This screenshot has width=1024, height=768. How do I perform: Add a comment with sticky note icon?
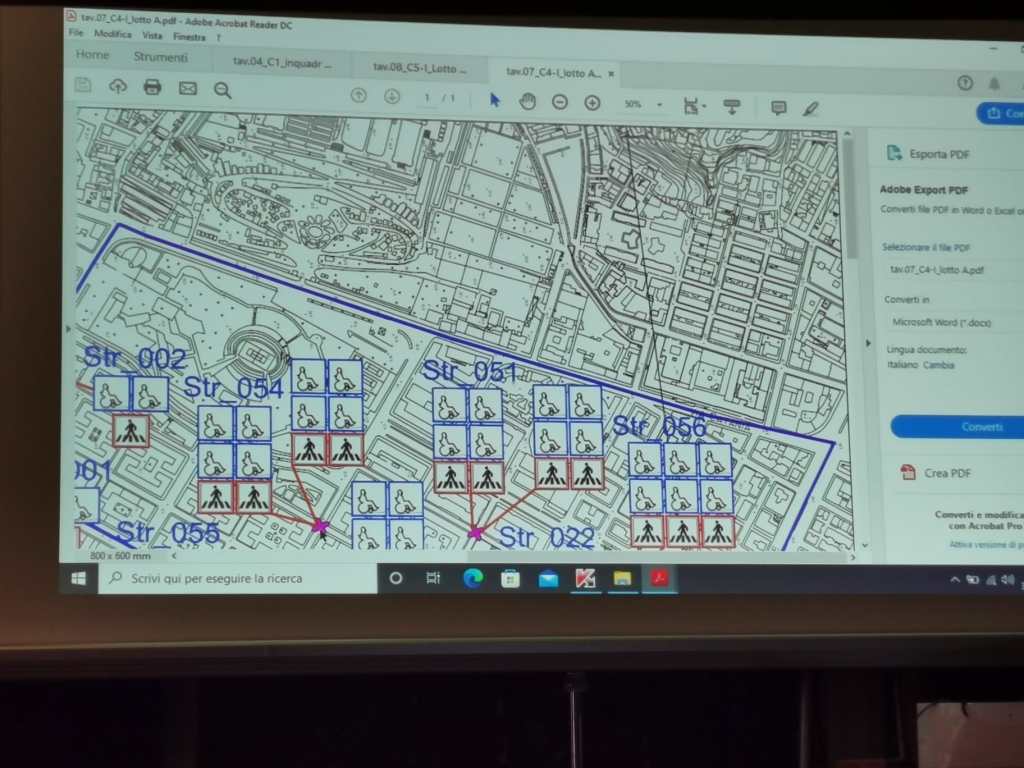[x=778, y=108]
